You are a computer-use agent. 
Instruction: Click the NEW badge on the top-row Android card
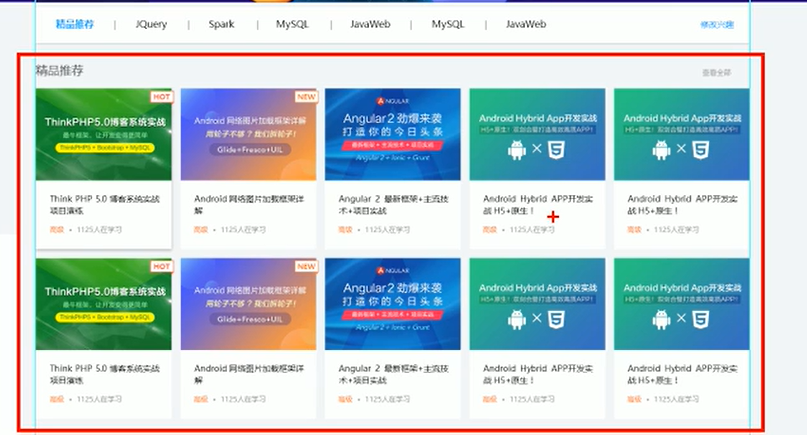[x=306, y=97]
